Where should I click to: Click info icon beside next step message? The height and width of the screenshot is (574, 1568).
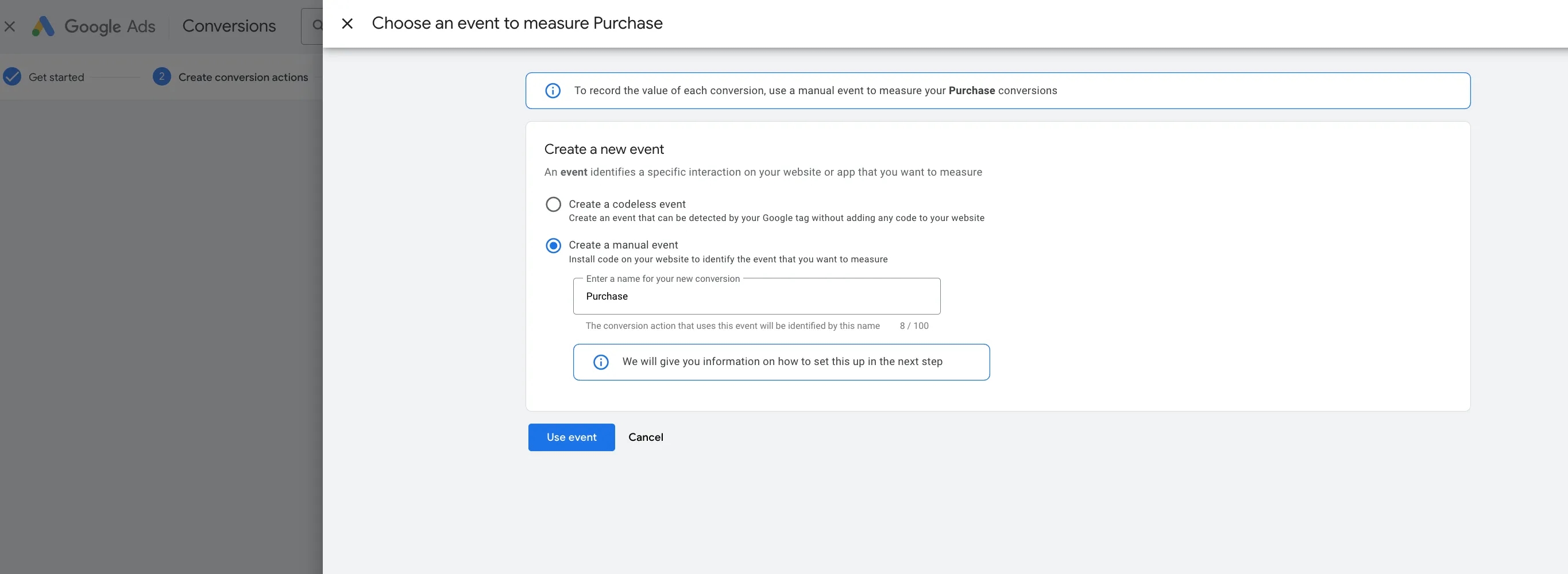(601, 362)
